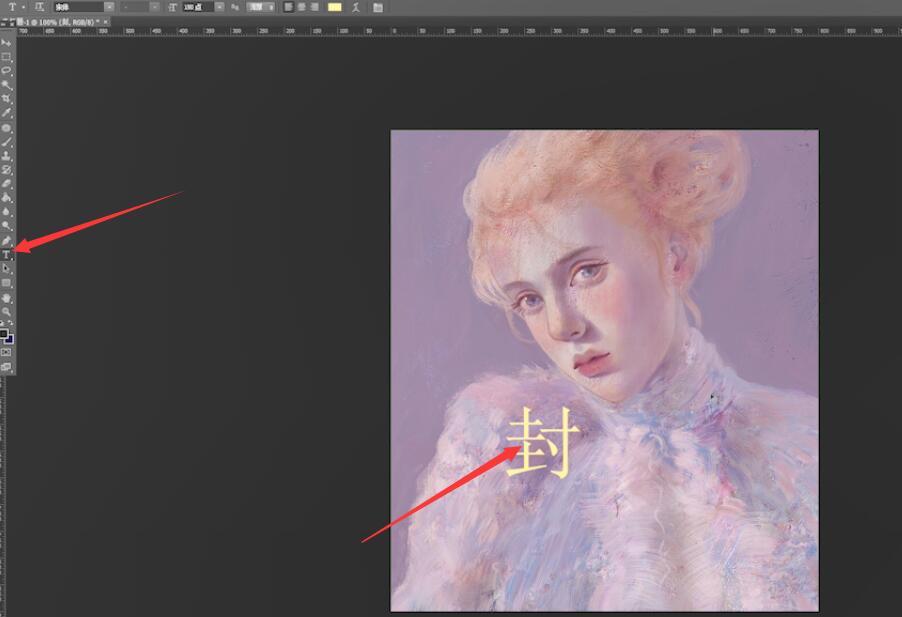Viewport: 902px width, 617px height.
Task: Select the Brush tool
Action: 6,141
